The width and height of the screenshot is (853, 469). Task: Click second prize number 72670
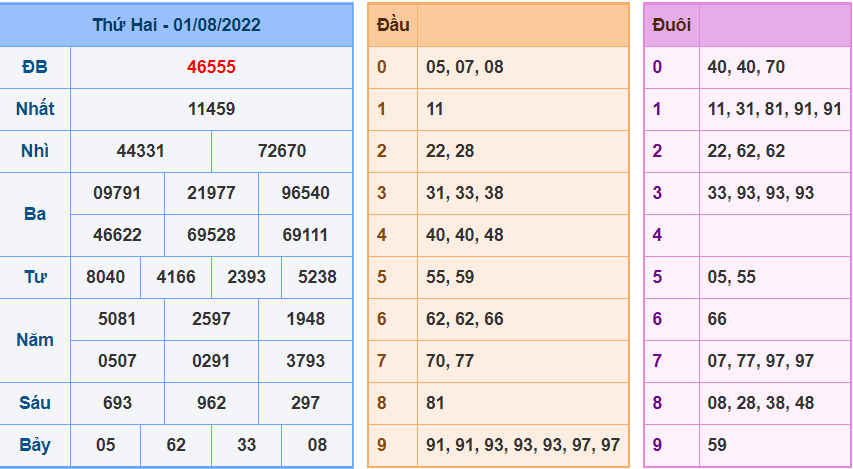[x=282, y=151]
